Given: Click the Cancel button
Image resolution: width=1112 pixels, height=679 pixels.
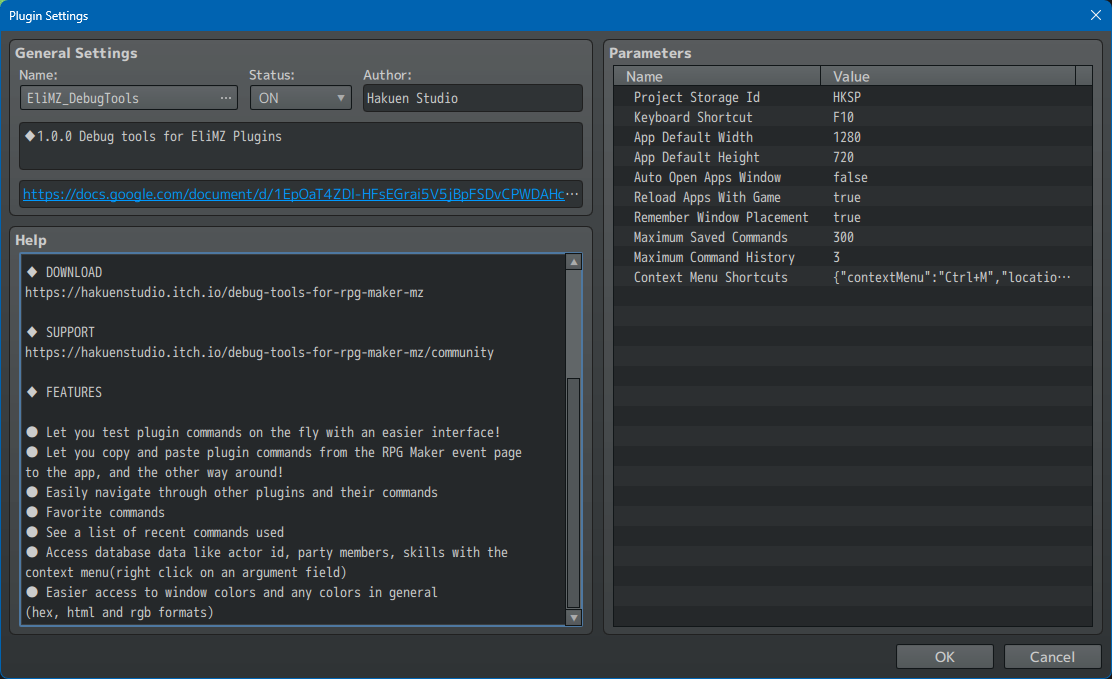Looking at the screenshot, I should click(1052, 656).
